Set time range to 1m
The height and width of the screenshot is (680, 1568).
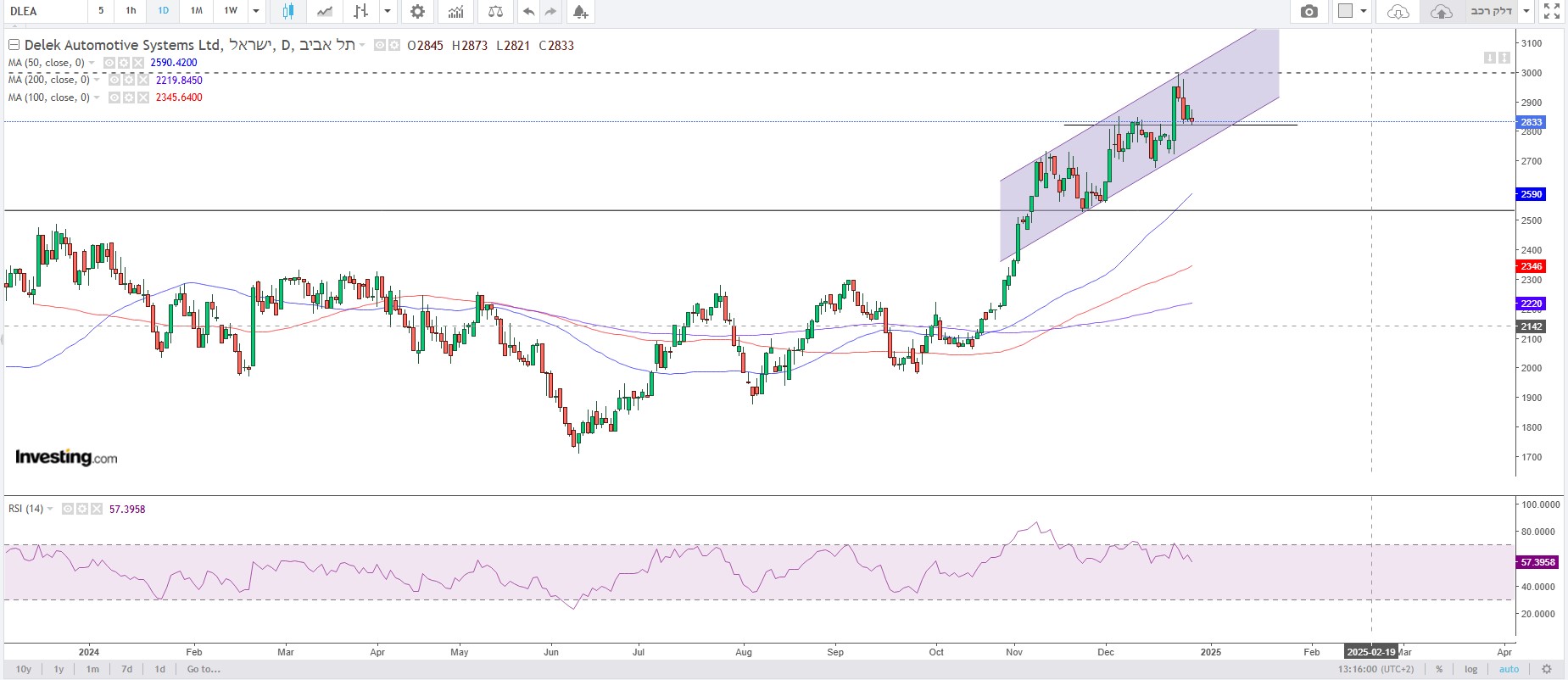point(92,669)
